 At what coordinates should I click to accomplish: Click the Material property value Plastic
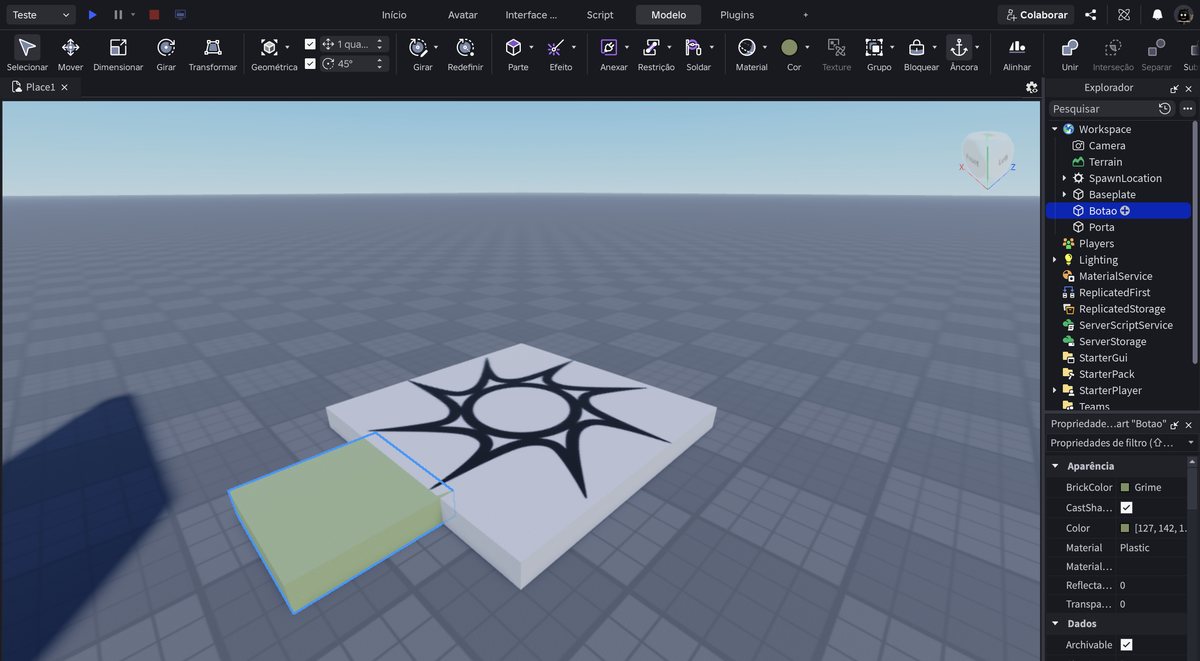click(1134, 548)
